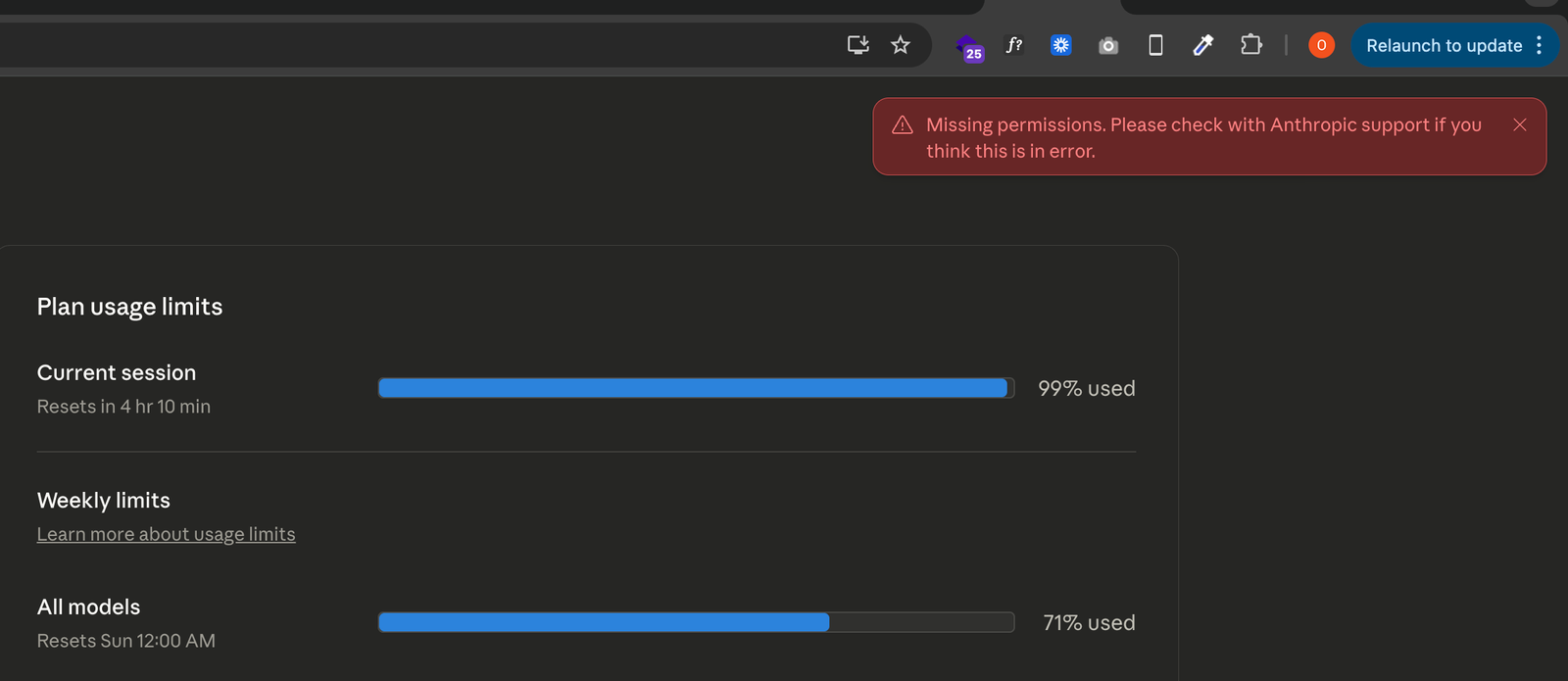Click the Current session usage progress bar
This screenshot has width=1568, height=681.
pyautogui.click(x=696, y=388)
